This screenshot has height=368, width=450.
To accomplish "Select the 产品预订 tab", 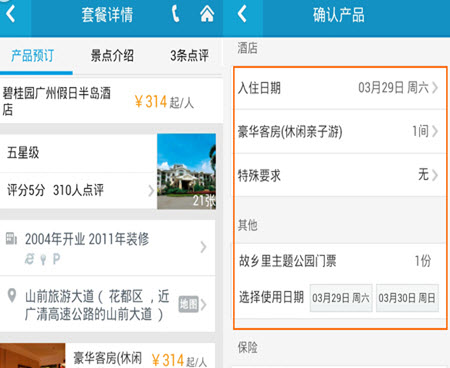I will [x=32, y=56].
